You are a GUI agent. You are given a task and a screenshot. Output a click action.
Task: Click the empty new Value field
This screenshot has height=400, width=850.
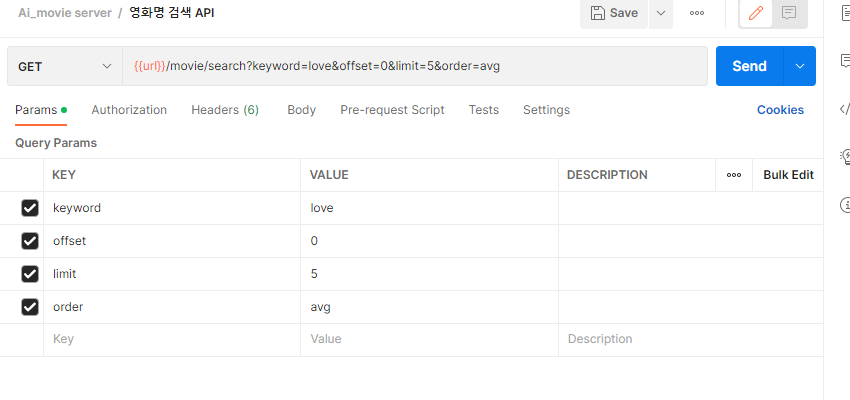click(x=429, y=339)
